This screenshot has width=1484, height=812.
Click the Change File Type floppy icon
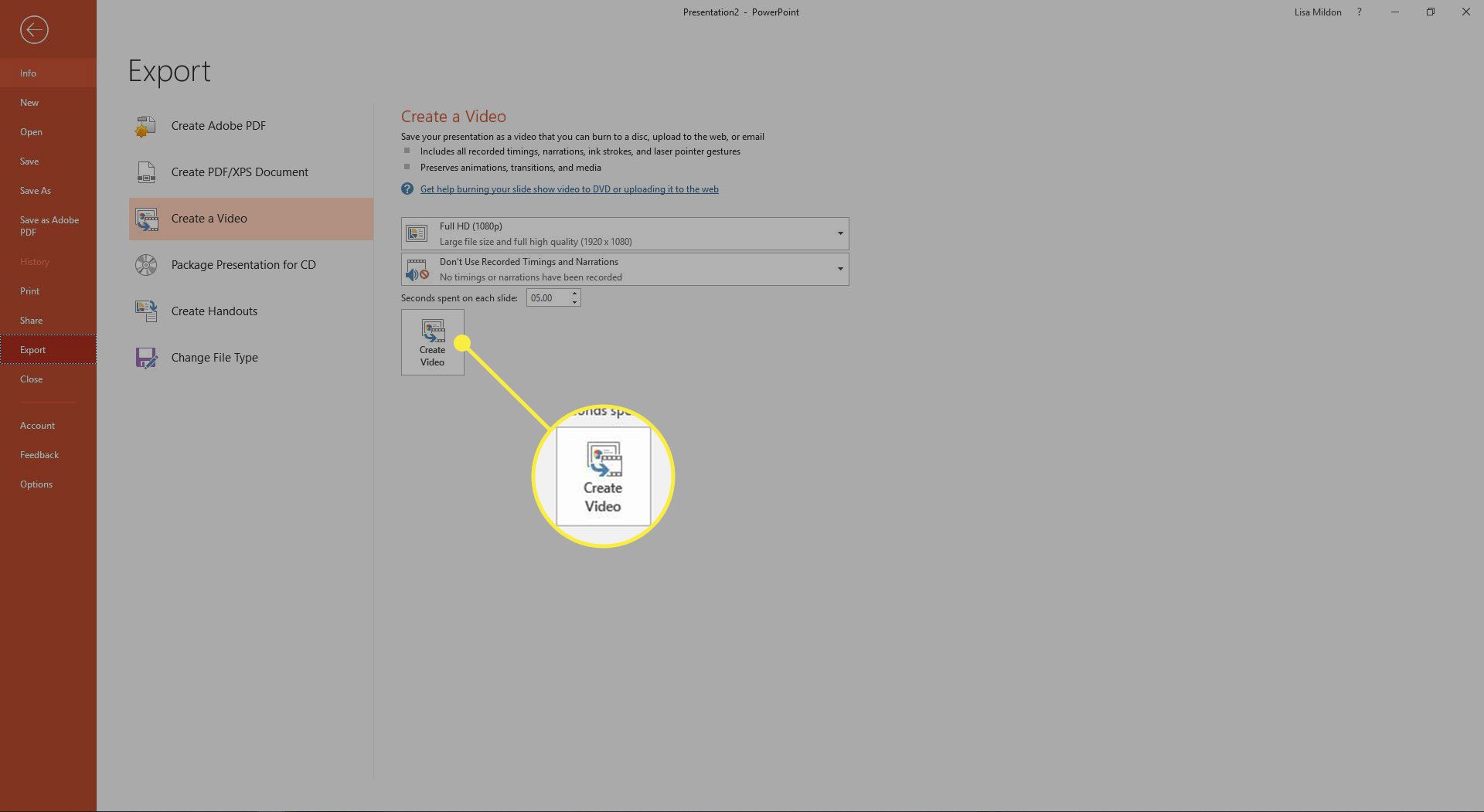tap(145, 358)
